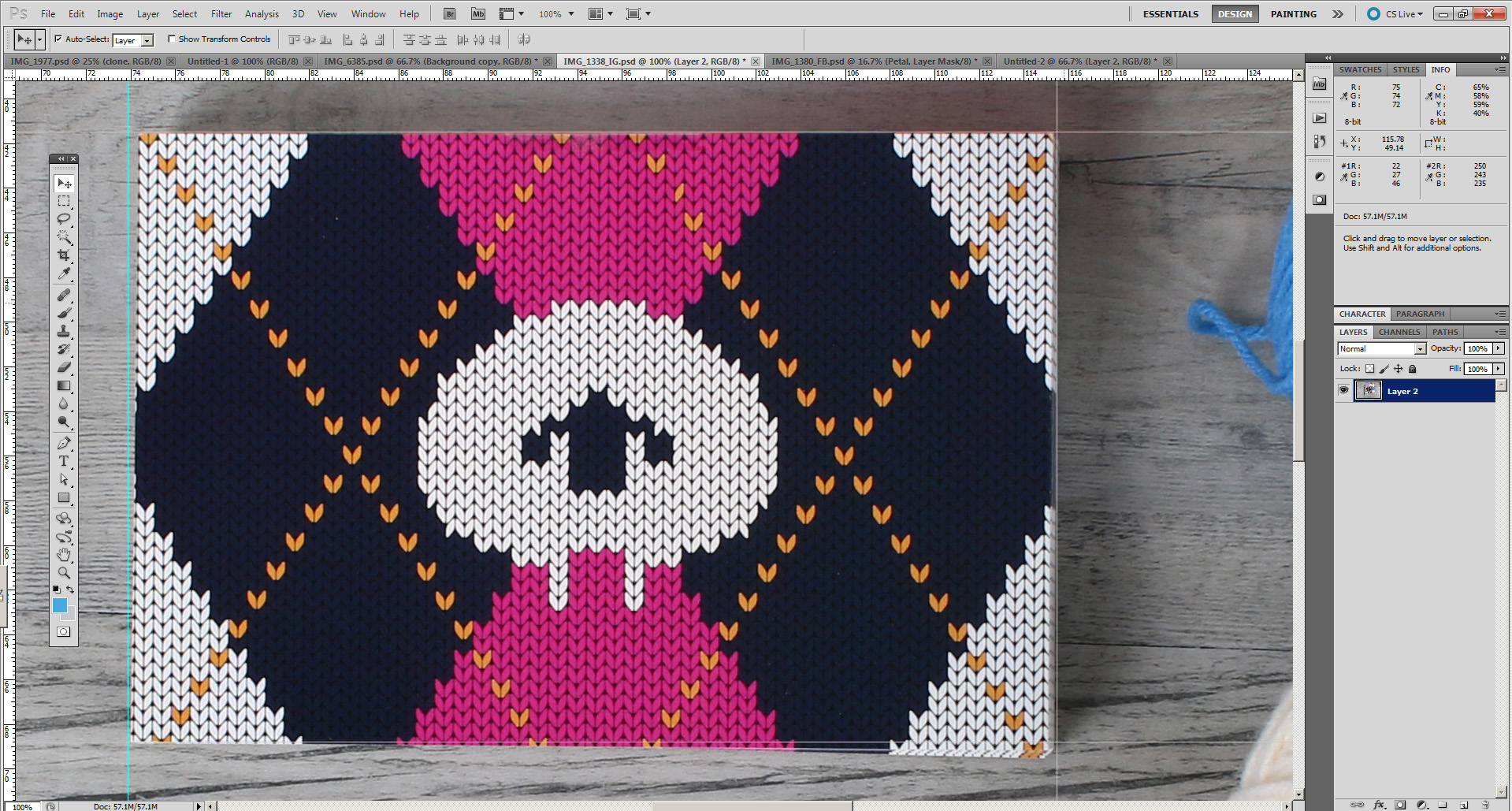Select the 3D Object Rotate tool
Viewport: 1512px width, 811px height.
64,519
